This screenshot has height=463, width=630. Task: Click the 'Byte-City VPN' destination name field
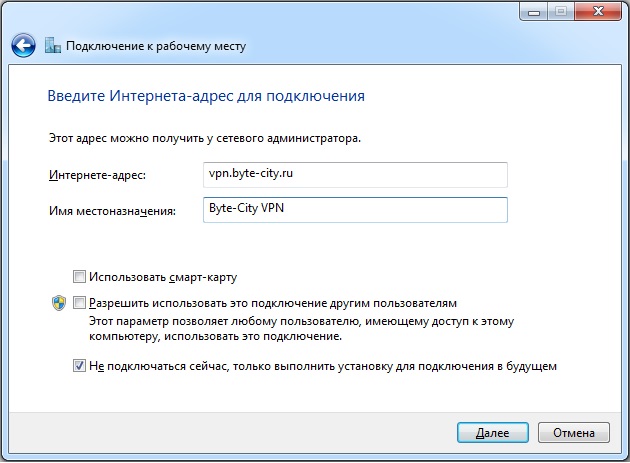coord(355,209)
